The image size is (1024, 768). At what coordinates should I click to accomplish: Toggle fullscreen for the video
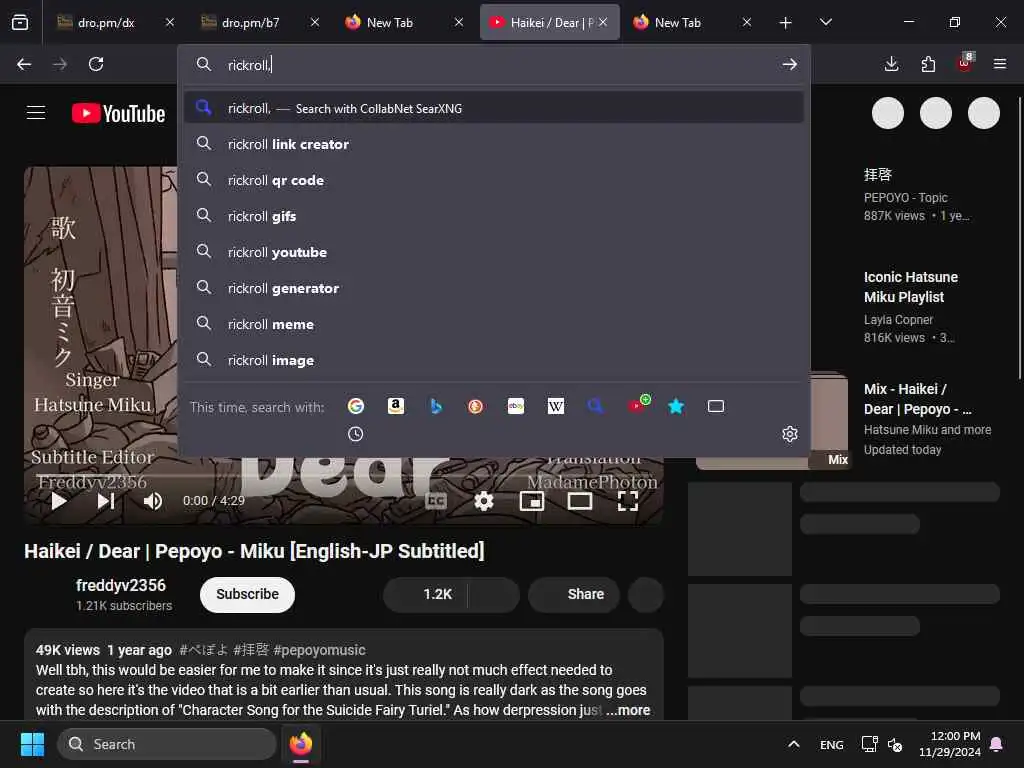[x=628, y=501]
